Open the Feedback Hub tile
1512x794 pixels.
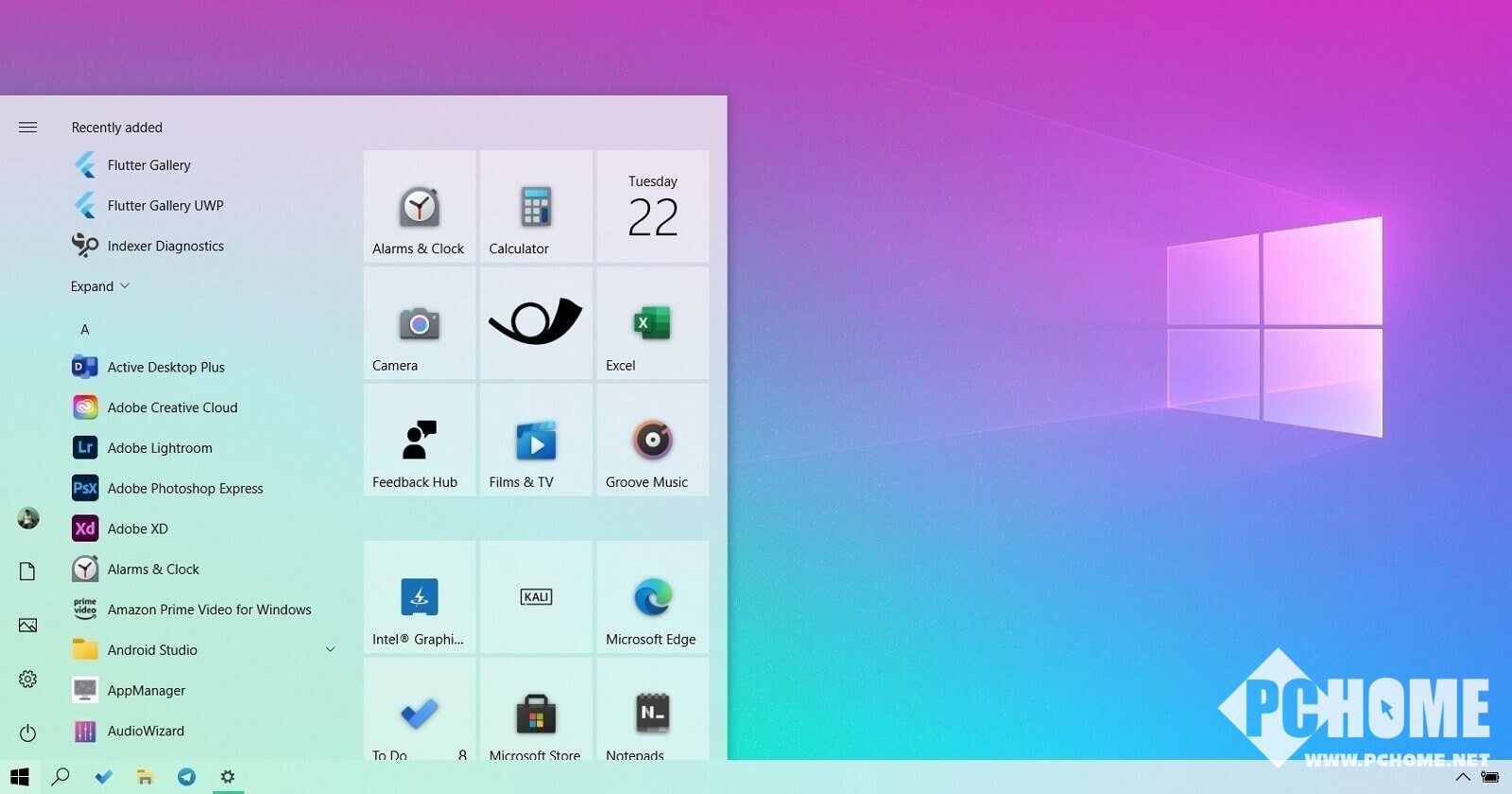[x=420, y=440]
